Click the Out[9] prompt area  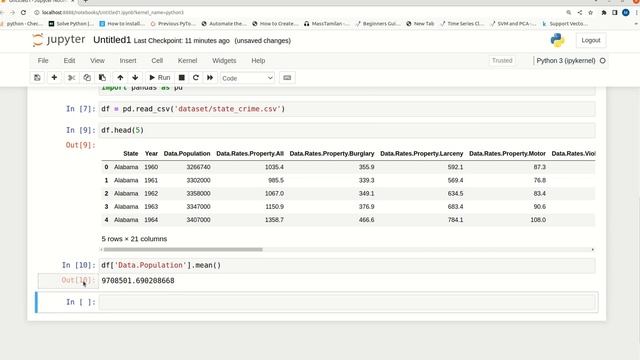coord(80,145)
